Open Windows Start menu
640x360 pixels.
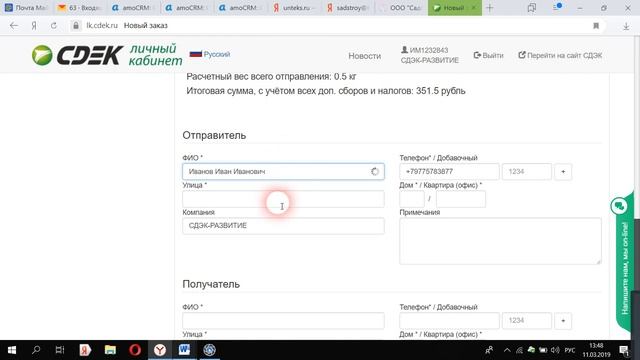click(x=12, y=350)
